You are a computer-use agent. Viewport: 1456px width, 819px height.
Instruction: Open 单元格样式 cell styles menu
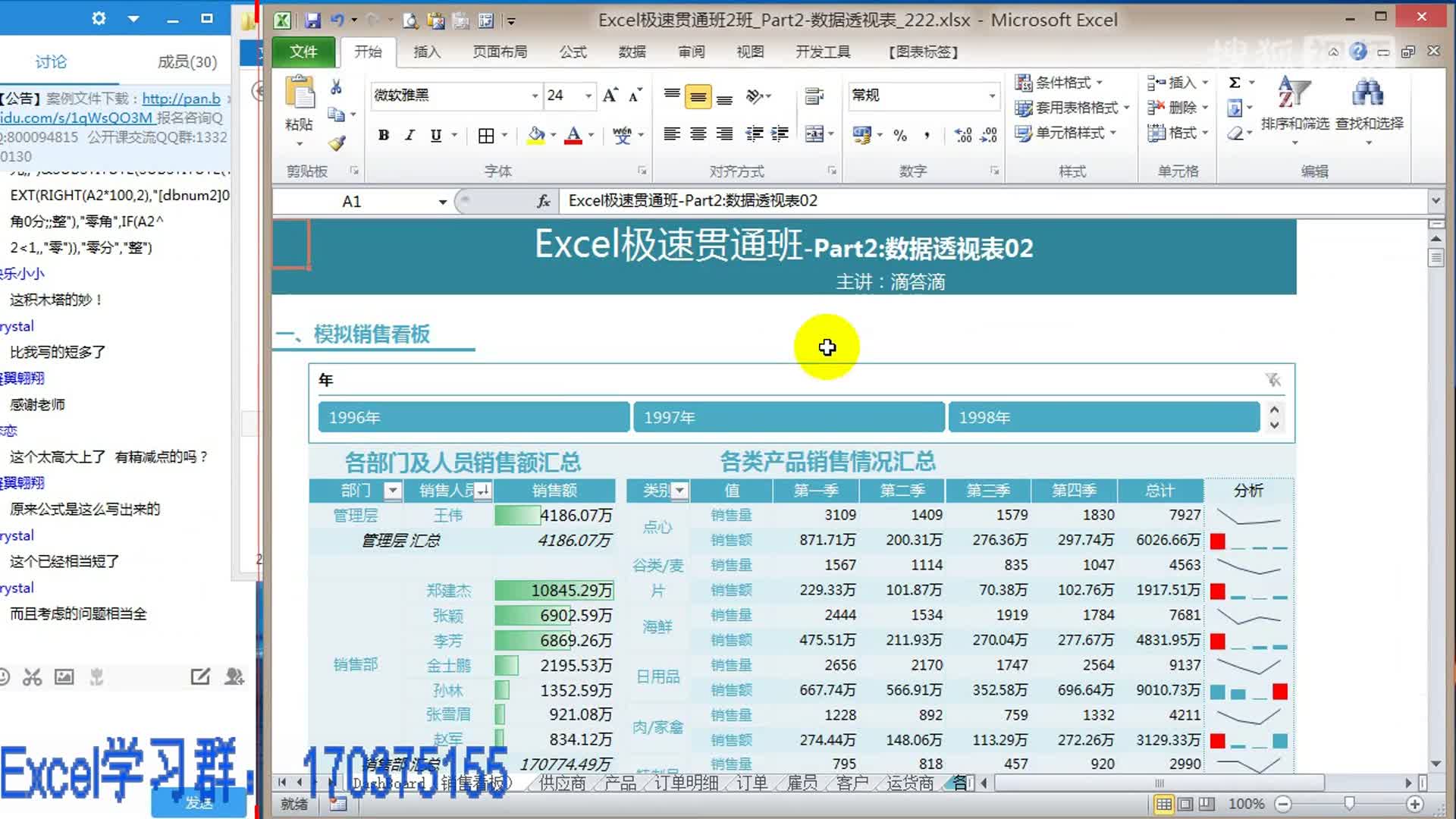pos(1066,133)
